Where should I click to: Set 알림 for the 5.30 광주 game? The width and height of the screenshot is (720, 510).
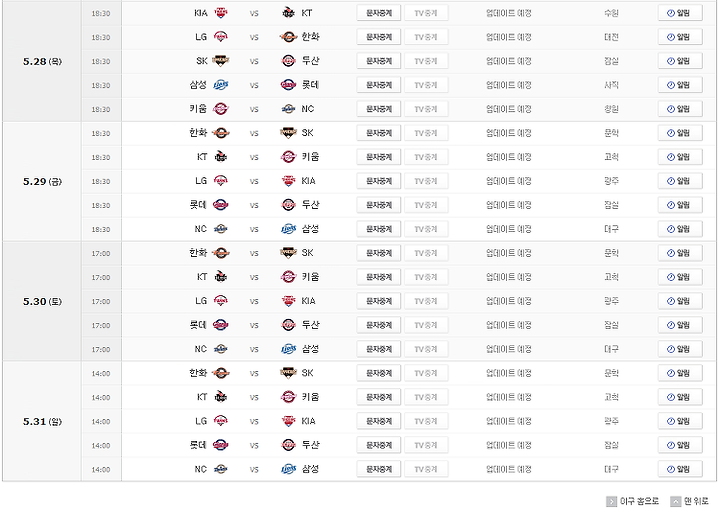pyautogui.click(x=680, y=301)
